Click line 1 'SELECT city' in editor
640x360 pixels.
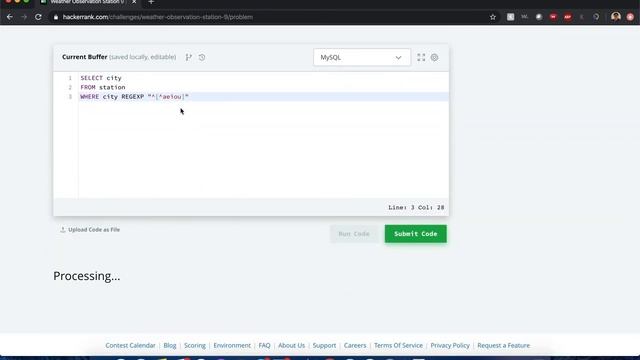pos(101,78)
